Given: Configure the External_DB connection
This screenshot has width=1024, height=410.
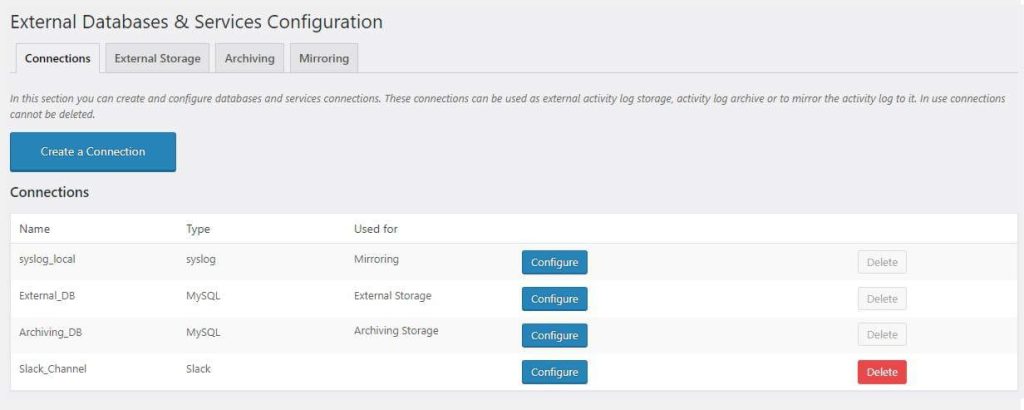Looking at the screenshot, I should coord(554,299).
